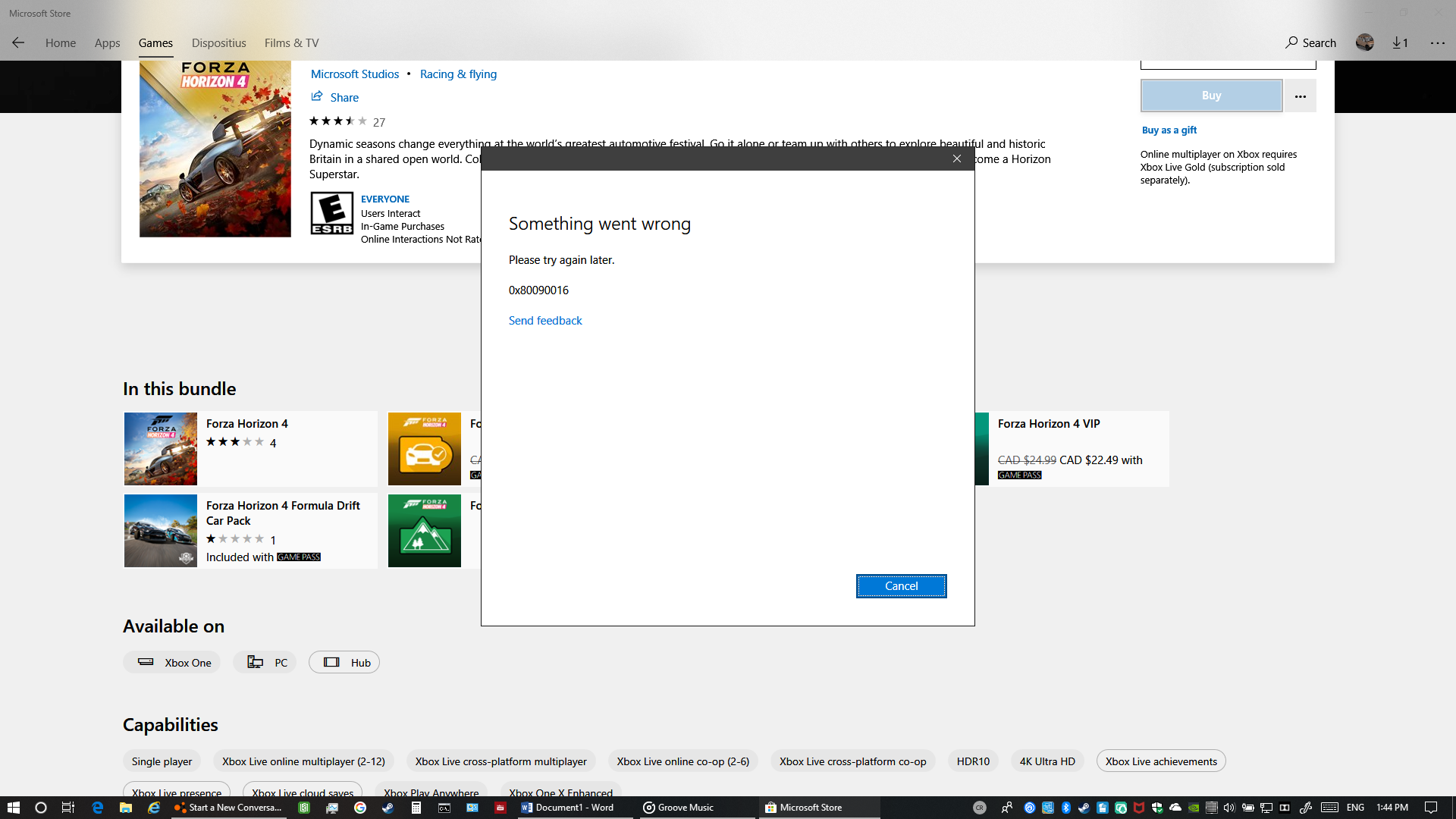Open the user account avatar
Screen dimensions: 1456x819
pos(1365,42)
